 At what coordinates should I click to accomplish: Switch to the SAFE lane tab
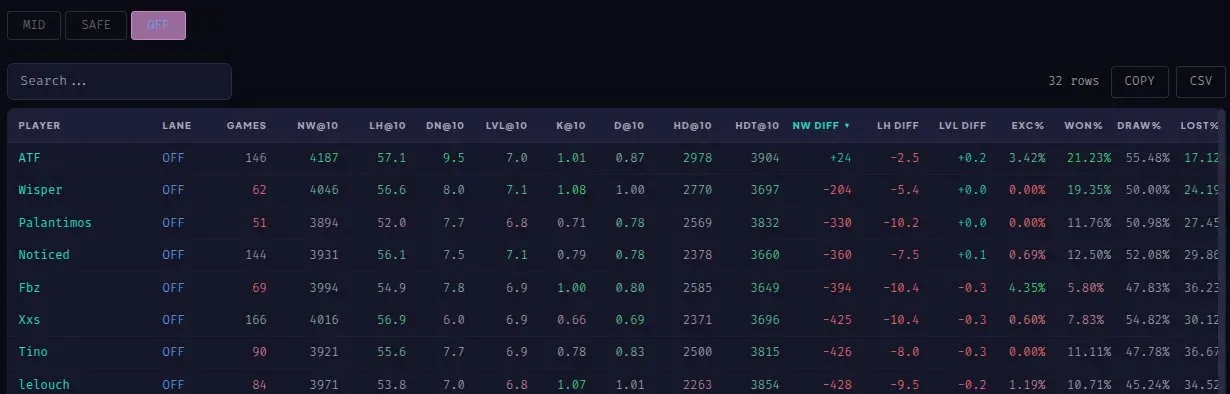pyautogui.click(x=96, y=25)
